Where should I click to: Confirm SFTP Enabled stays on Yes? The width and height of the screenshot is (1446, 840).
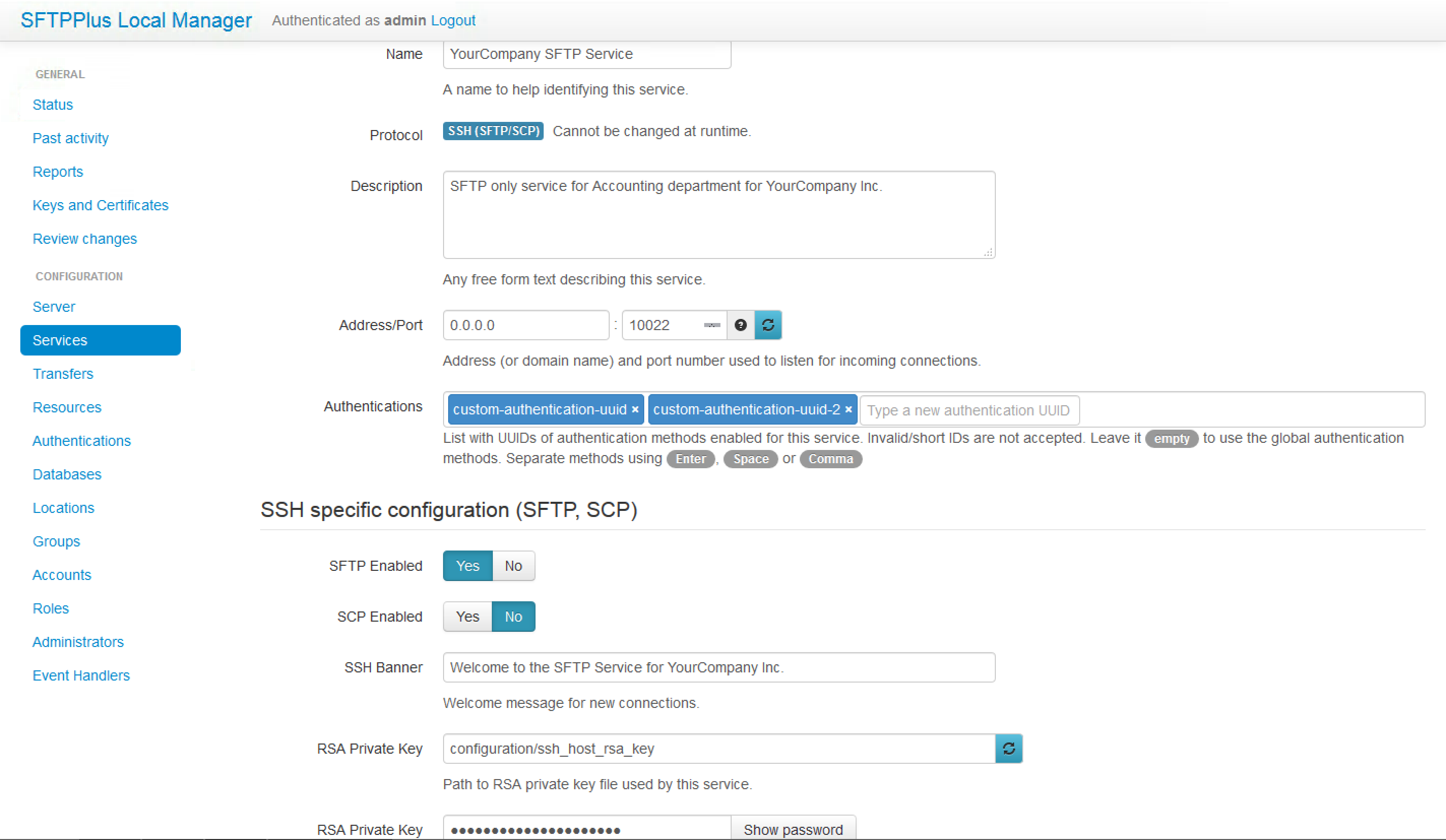467,565
